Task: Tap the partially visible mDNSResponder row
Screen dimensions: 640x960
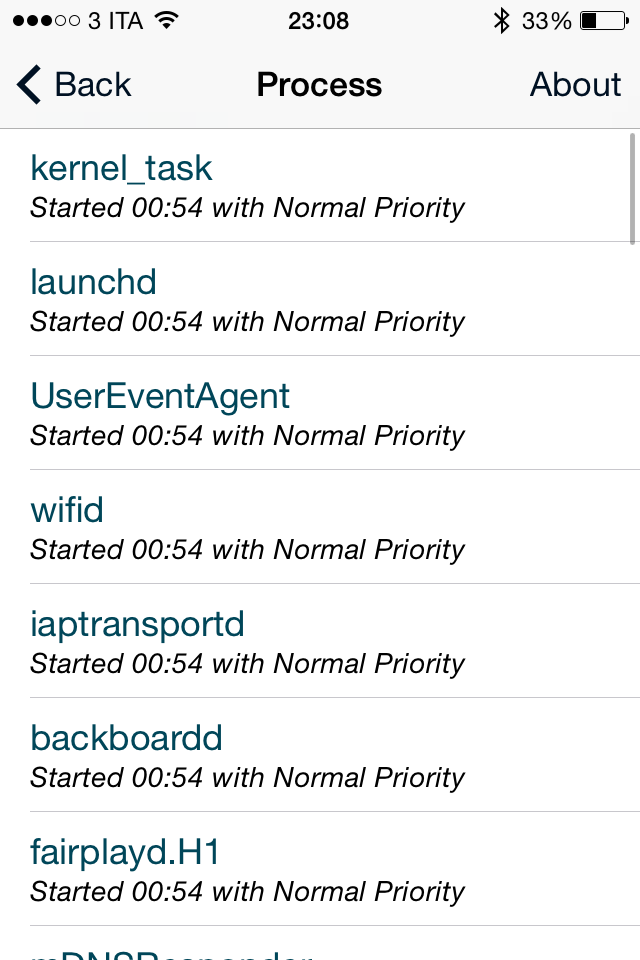Action: [x=320, y=946]
